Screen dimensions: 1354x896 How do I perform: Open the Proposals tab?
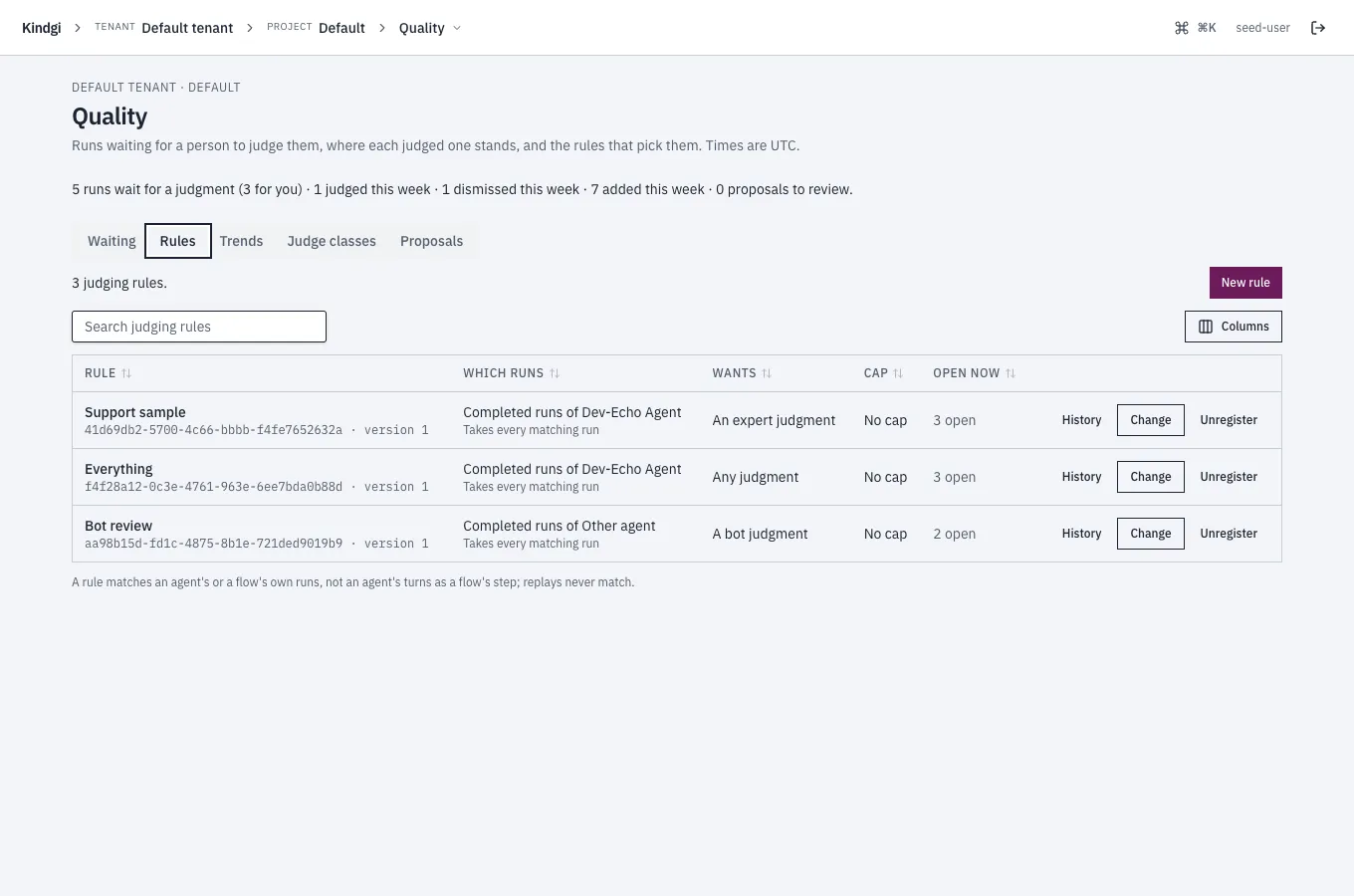coord(432,241)
